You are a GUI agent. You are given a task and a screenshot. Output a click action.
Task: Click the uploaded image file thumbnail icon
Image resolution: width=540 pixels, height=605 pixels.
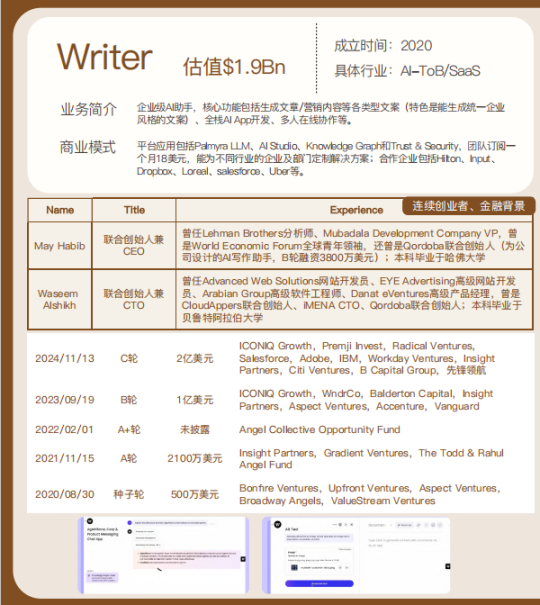click(x=294, y=568)
